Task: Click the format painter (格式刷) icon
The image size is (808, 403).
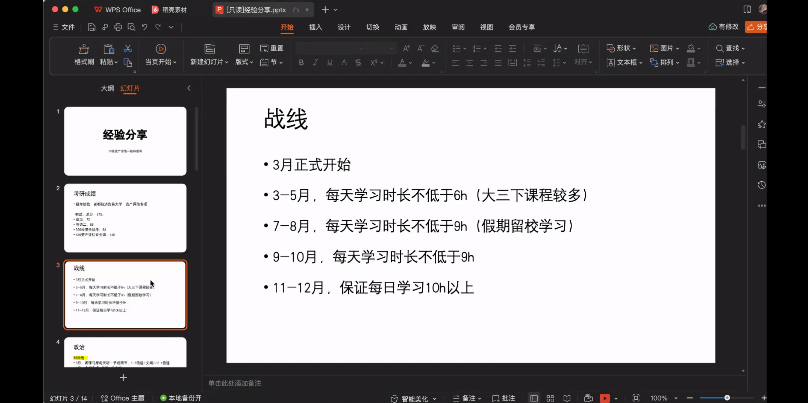Action: (83, 49)
